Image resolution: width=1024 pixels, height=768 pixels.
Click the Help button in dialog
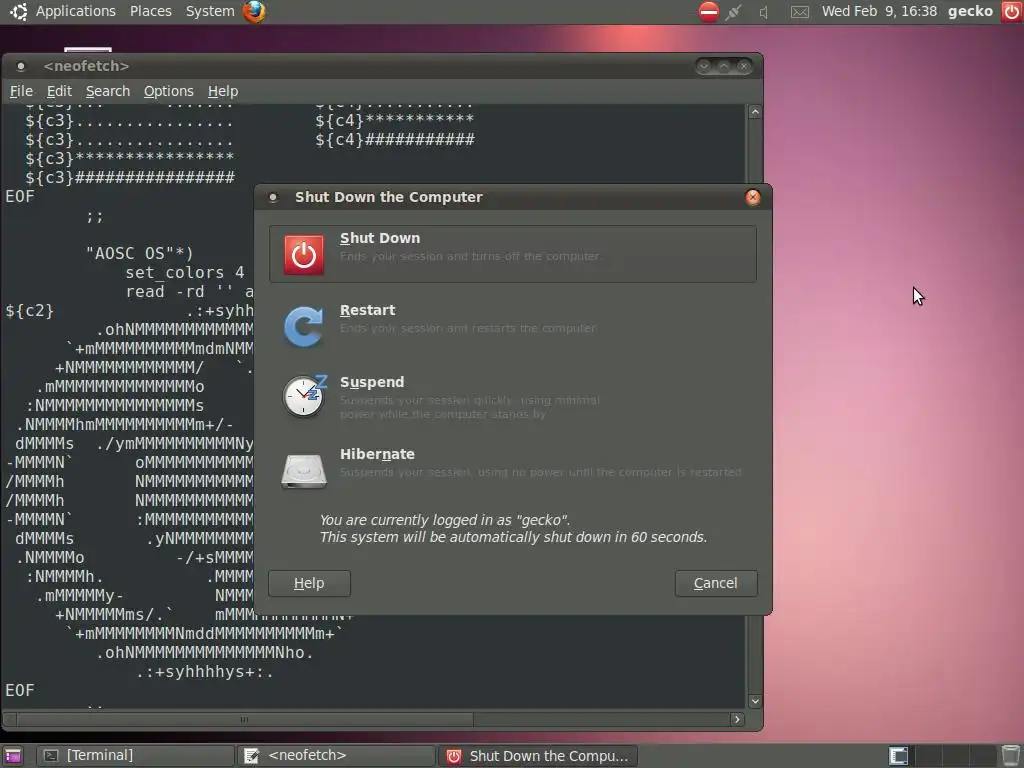coord(309,583)
